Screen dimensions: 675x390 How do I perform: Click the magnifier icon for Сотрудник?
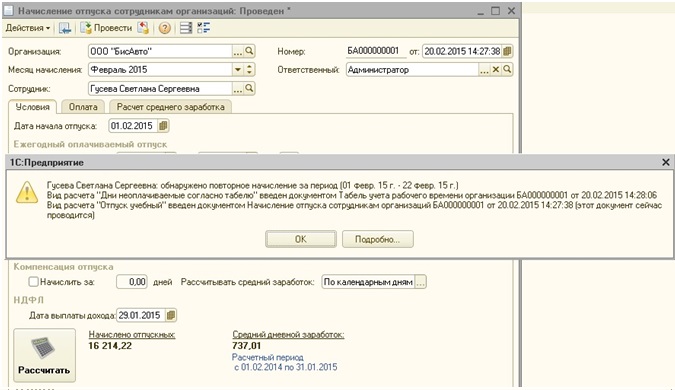point(249,89)
